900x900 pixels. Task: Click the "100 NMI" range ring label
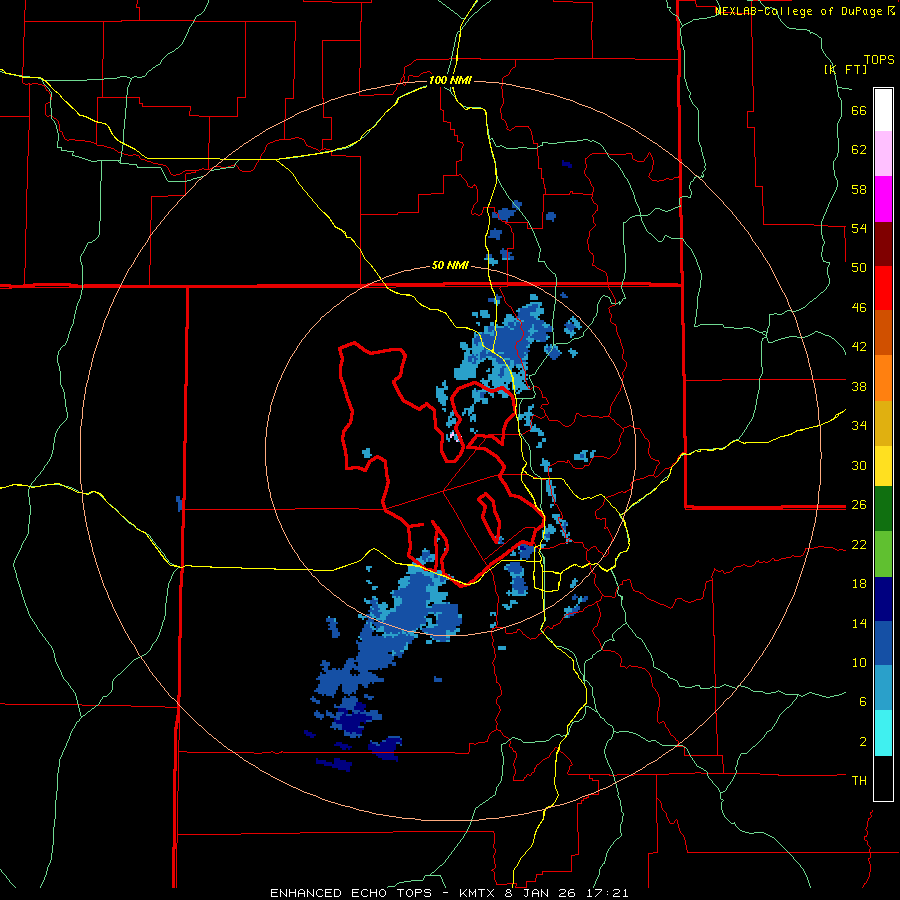click(450, 80)
